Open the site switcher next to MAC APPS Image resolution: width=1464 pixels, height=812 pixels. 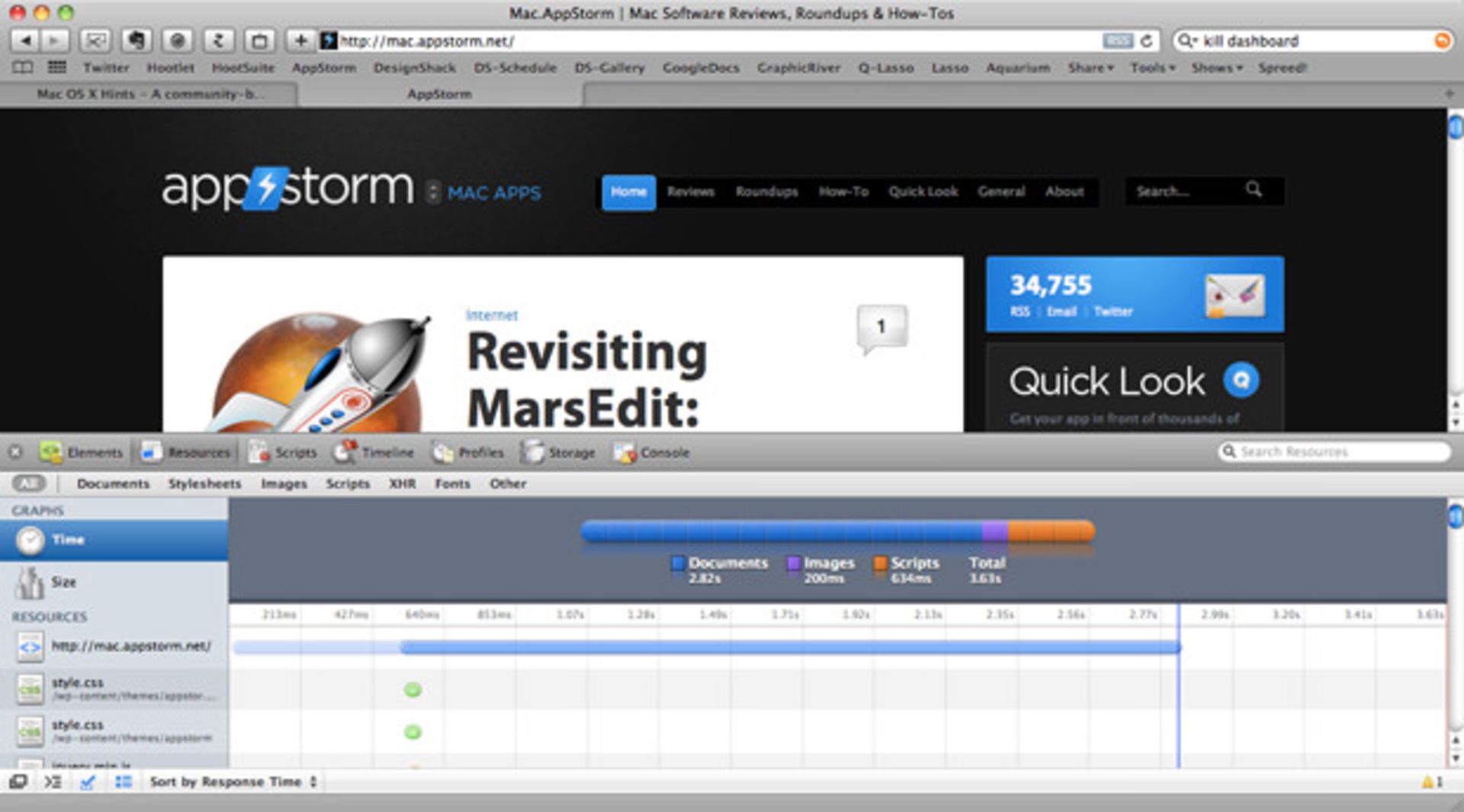(x=432, y=191)
